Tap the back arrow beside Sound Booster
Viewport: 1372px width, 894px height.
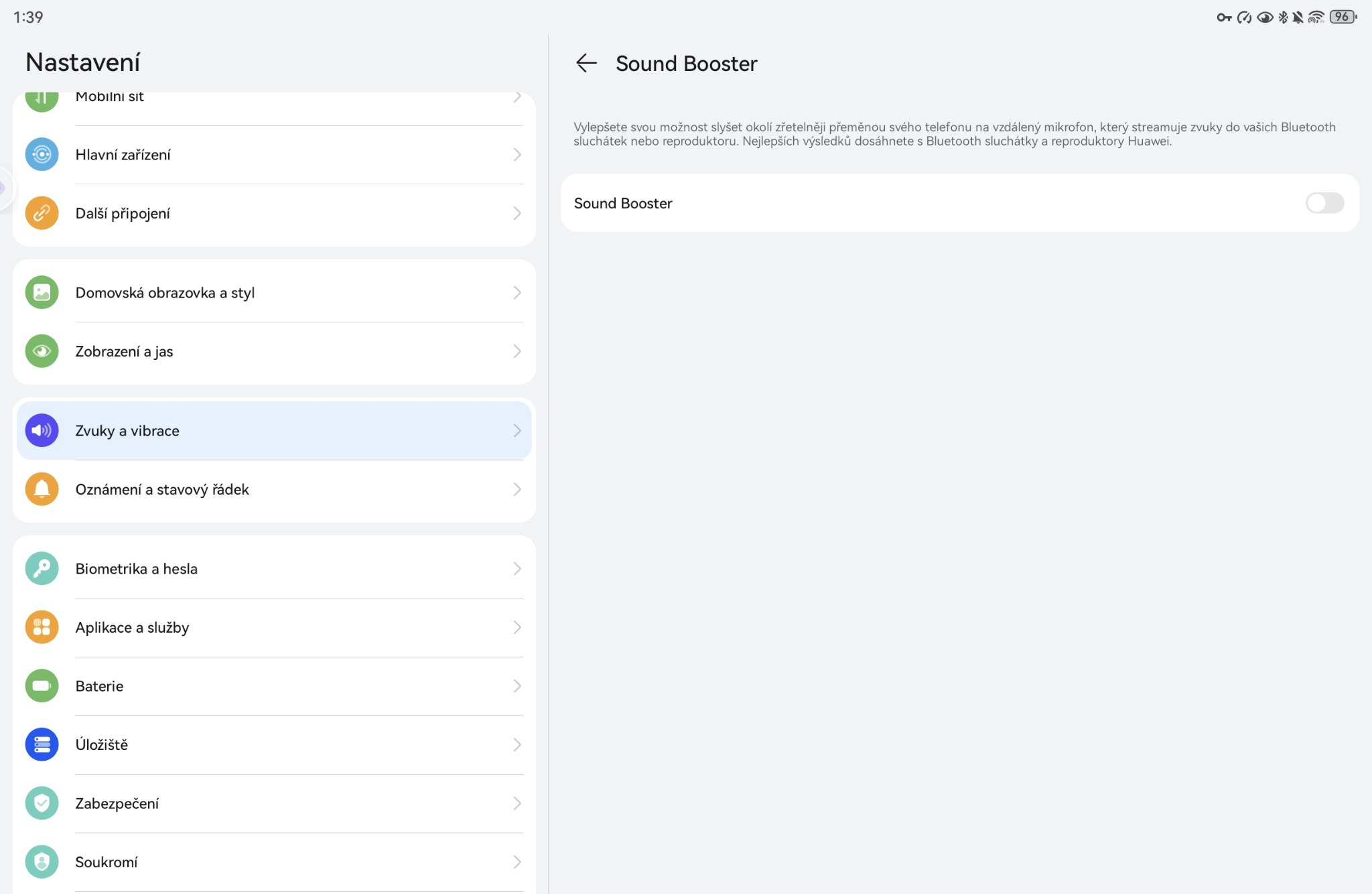click(586, 63)
